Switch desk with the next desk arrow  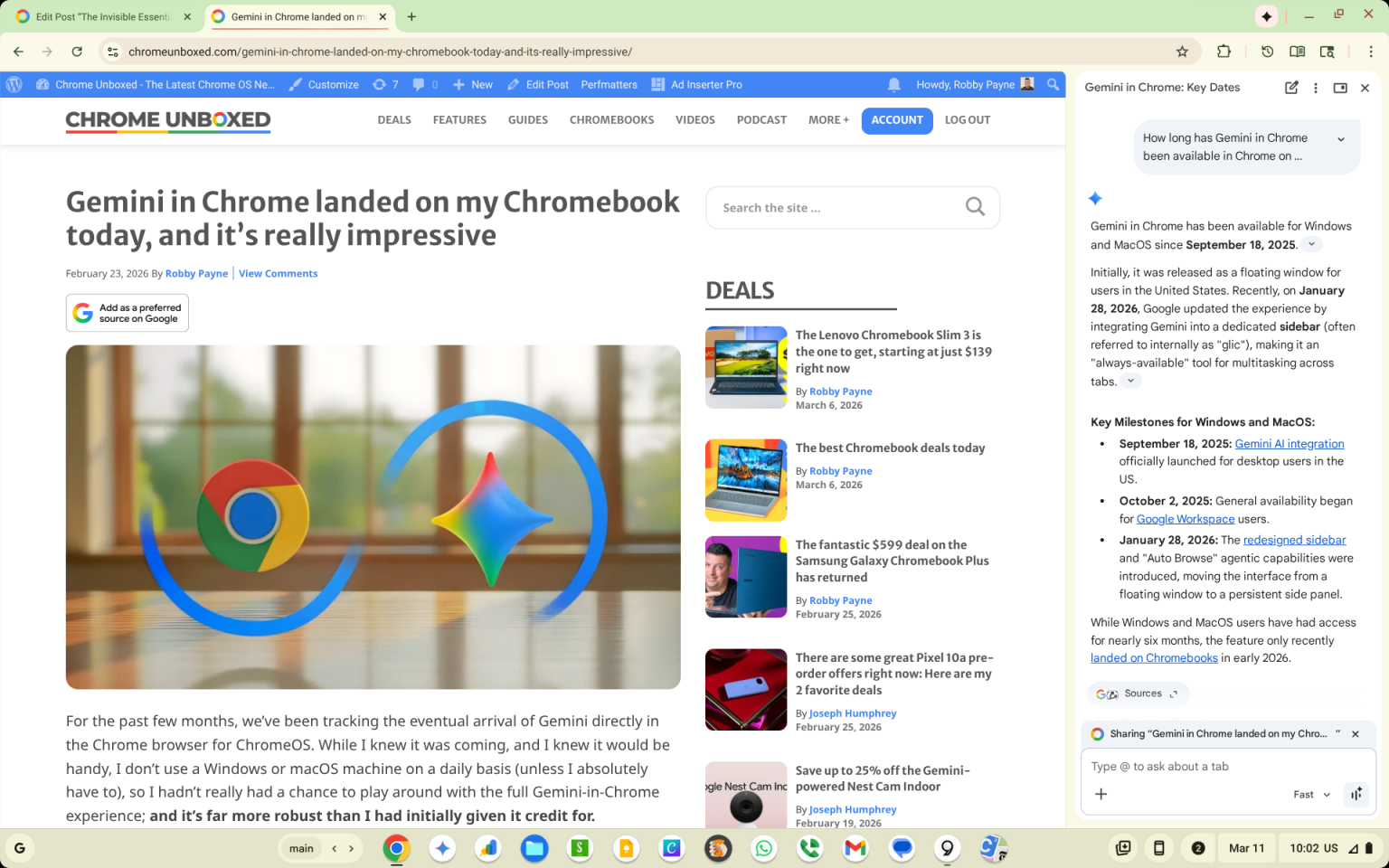351,848
